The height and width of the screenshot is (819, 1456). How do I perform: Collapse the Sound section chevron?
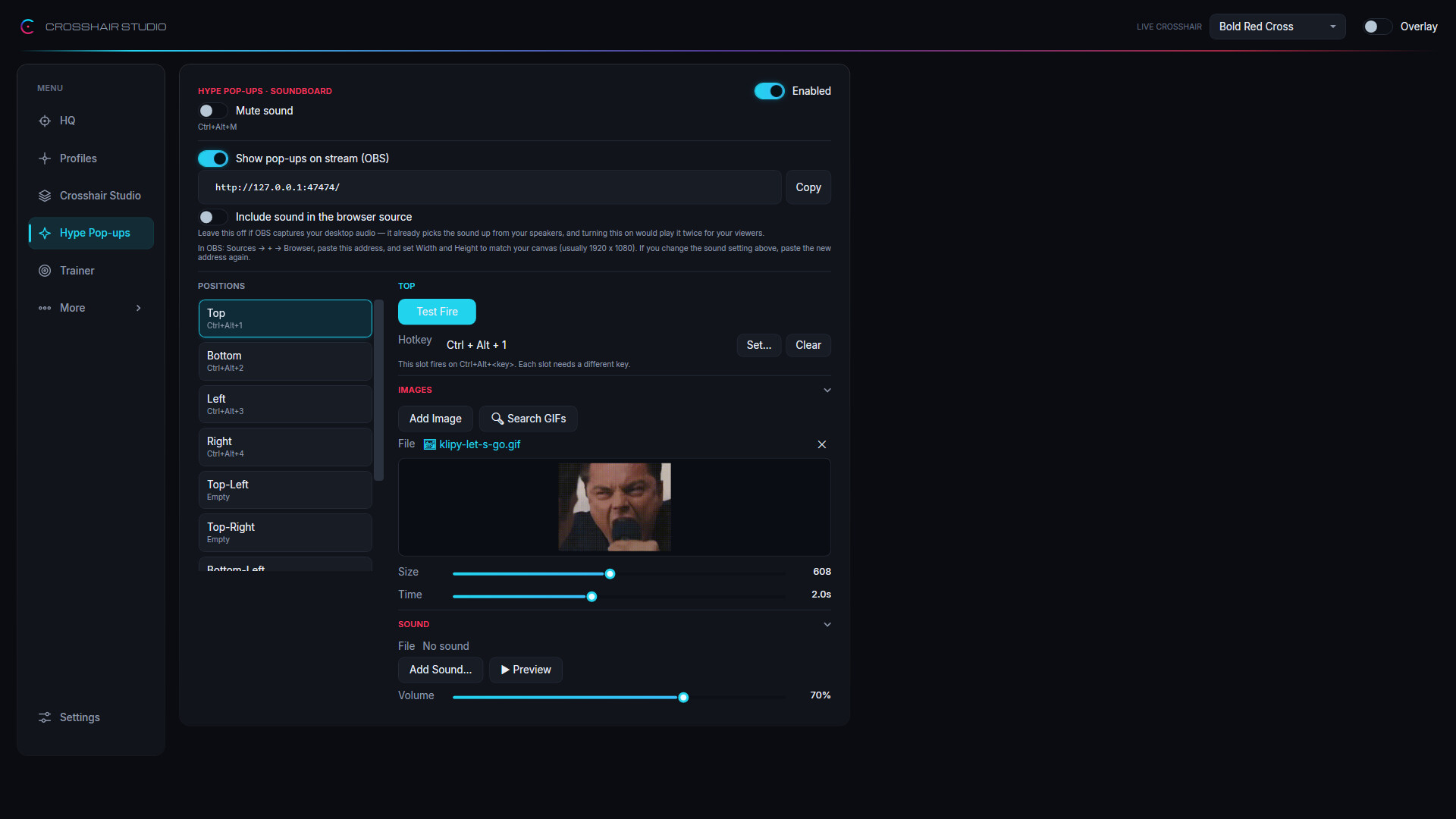[827, 624]
